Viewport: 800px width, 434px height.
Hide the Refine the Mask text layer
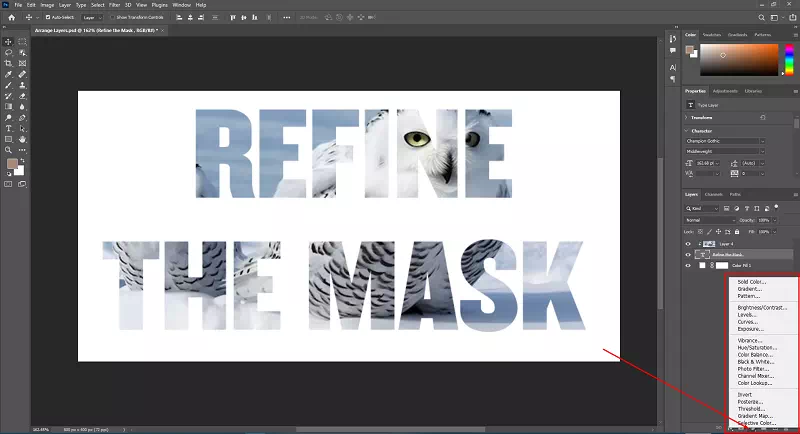tap(688, 254)
